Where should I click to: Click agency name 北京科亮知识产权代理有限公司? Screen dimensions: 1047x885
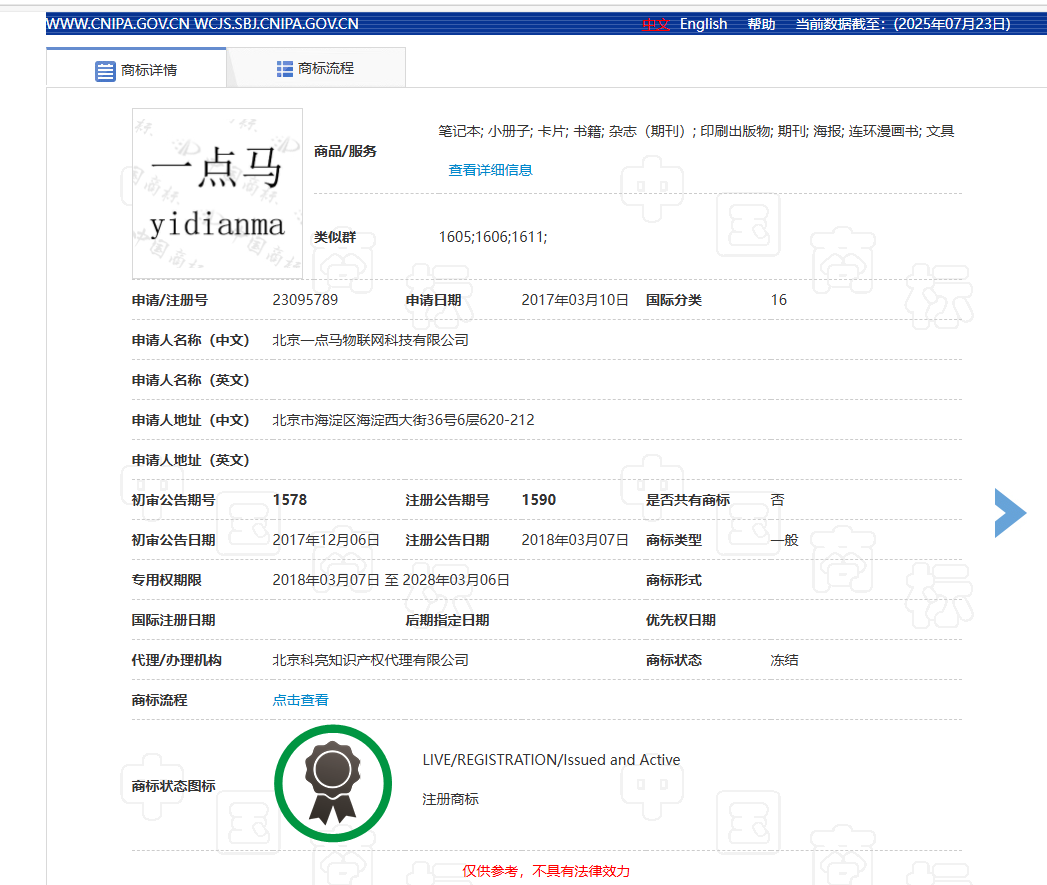point(370,660)
